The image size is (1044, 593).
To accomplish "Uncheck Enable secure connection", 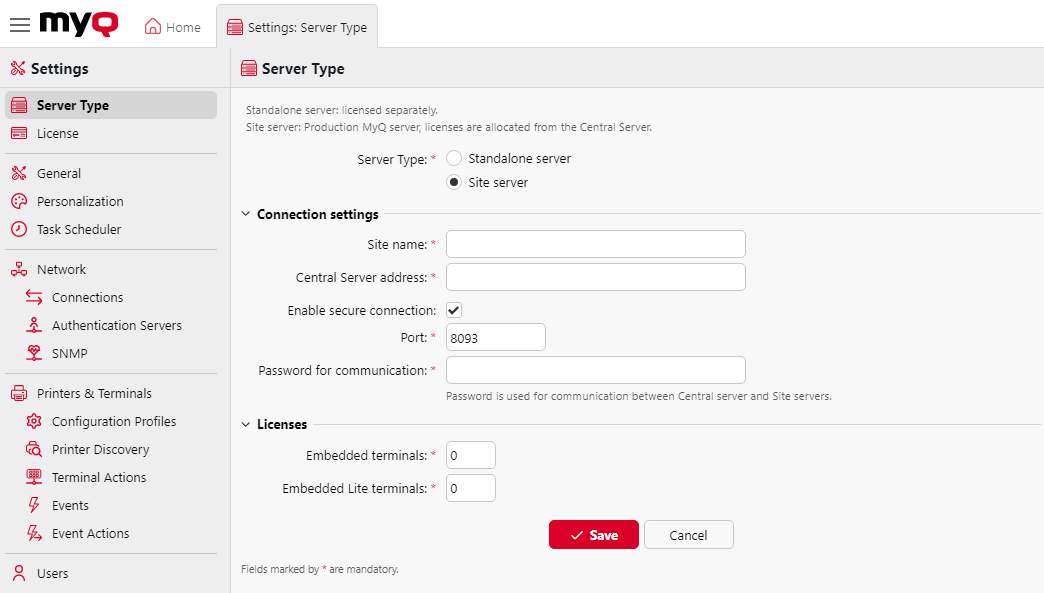I will tap(453, 310).
